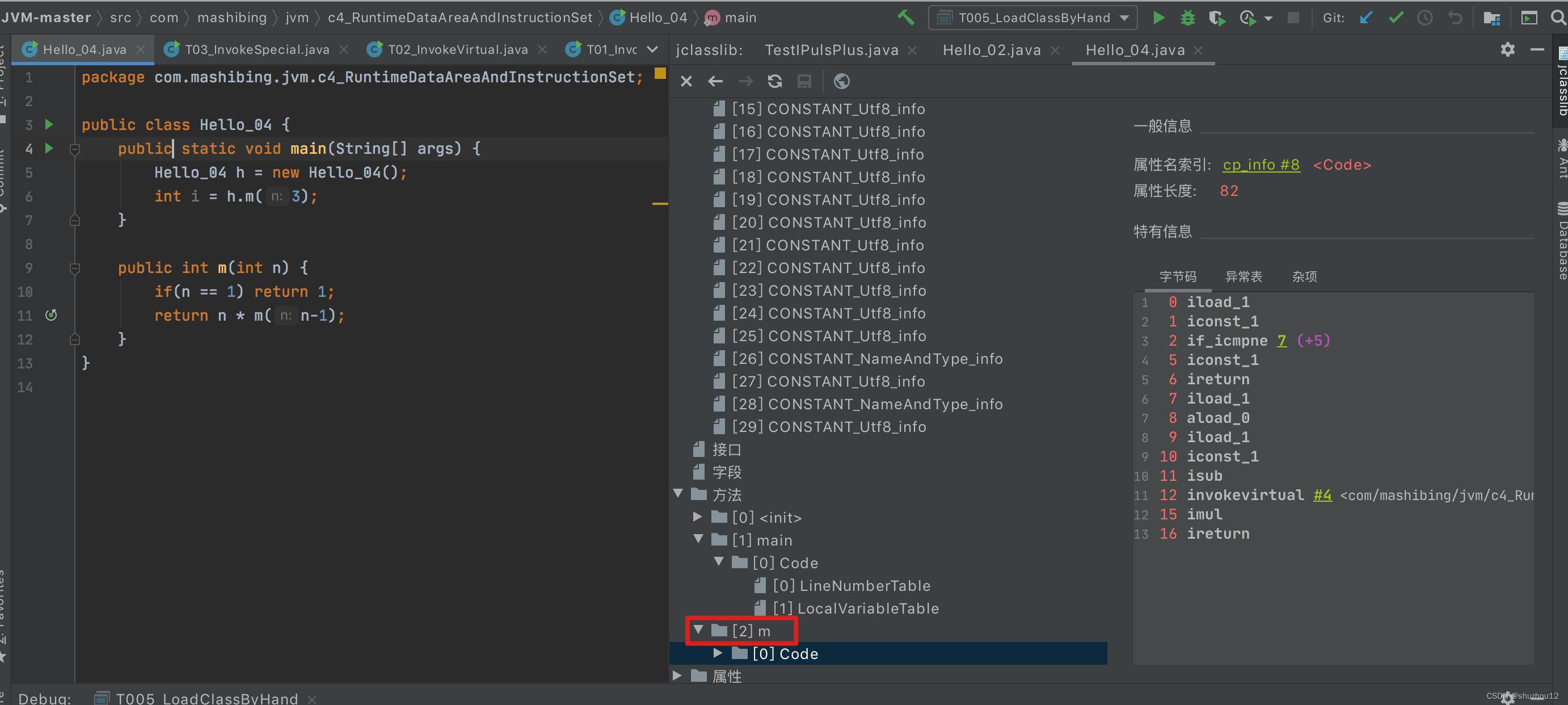Close Hello_02.java jclasslib tab

click(1055, 51)
